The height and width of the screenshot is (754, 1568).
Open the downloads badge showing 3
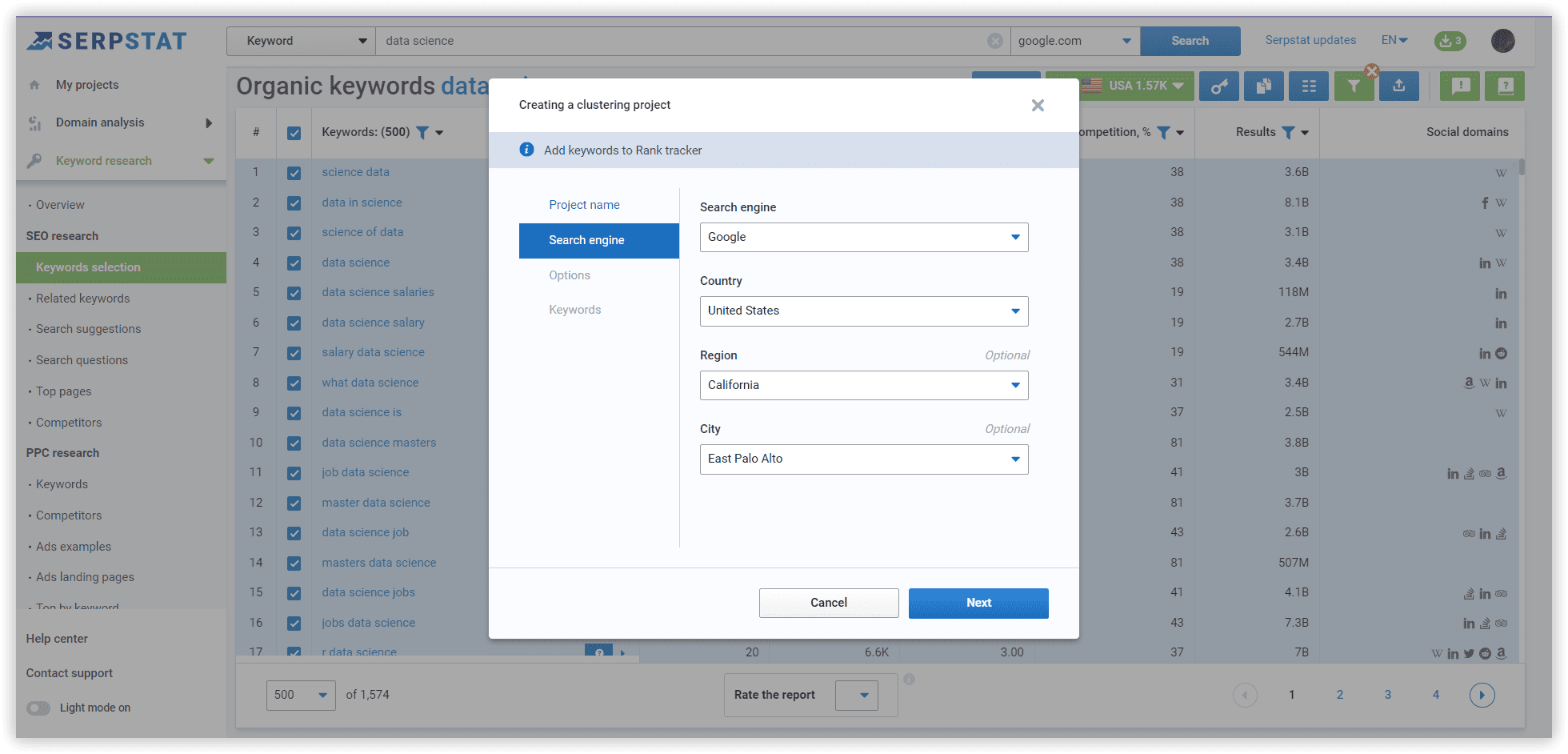[1450, 41]
